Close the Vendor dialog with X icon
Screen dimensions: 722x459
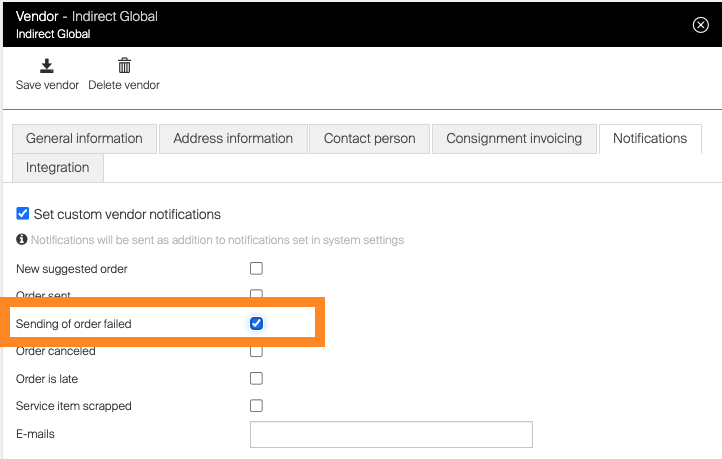[x=700, y=25]
